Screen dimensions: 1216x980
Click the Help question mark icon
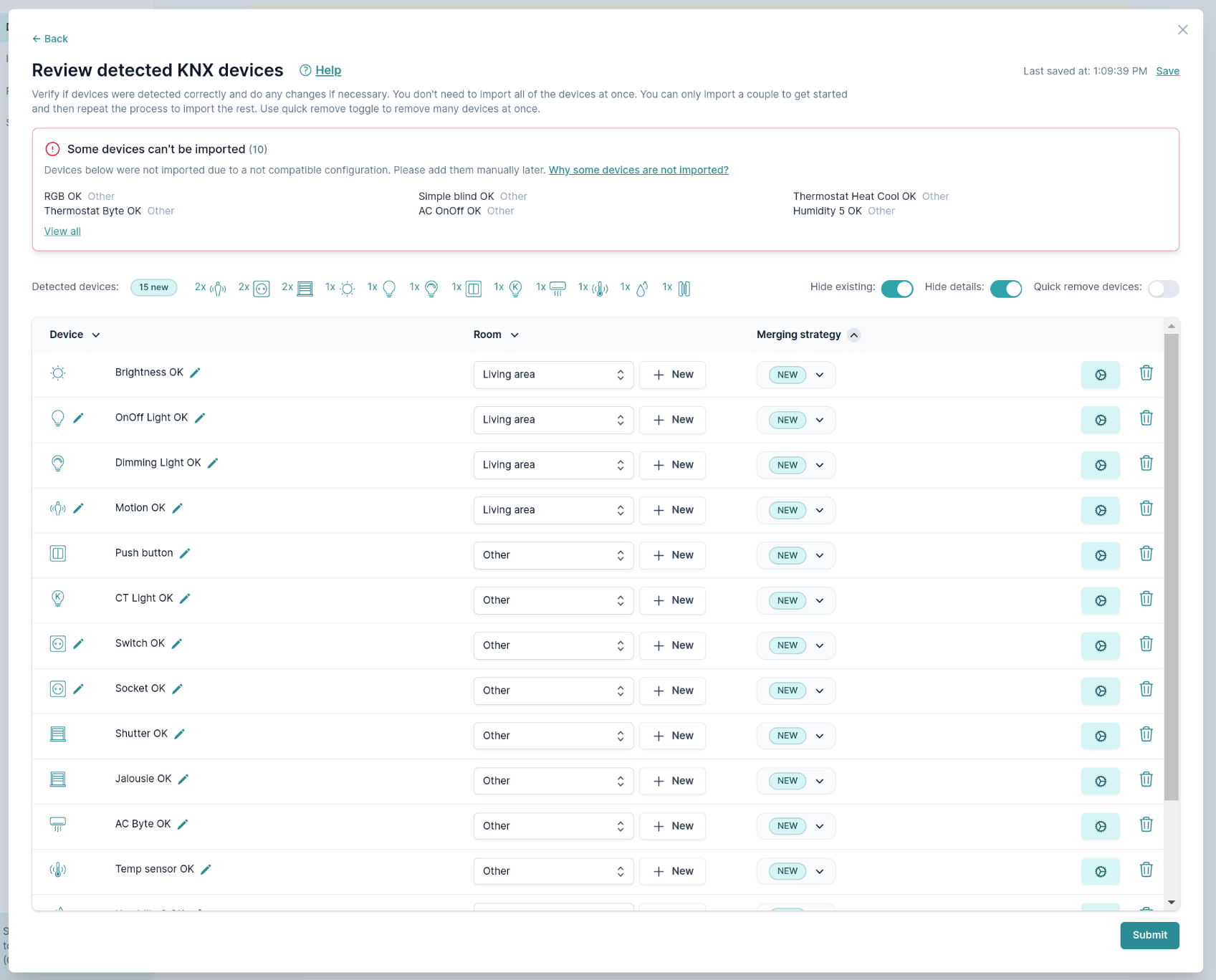click(305, 70)
